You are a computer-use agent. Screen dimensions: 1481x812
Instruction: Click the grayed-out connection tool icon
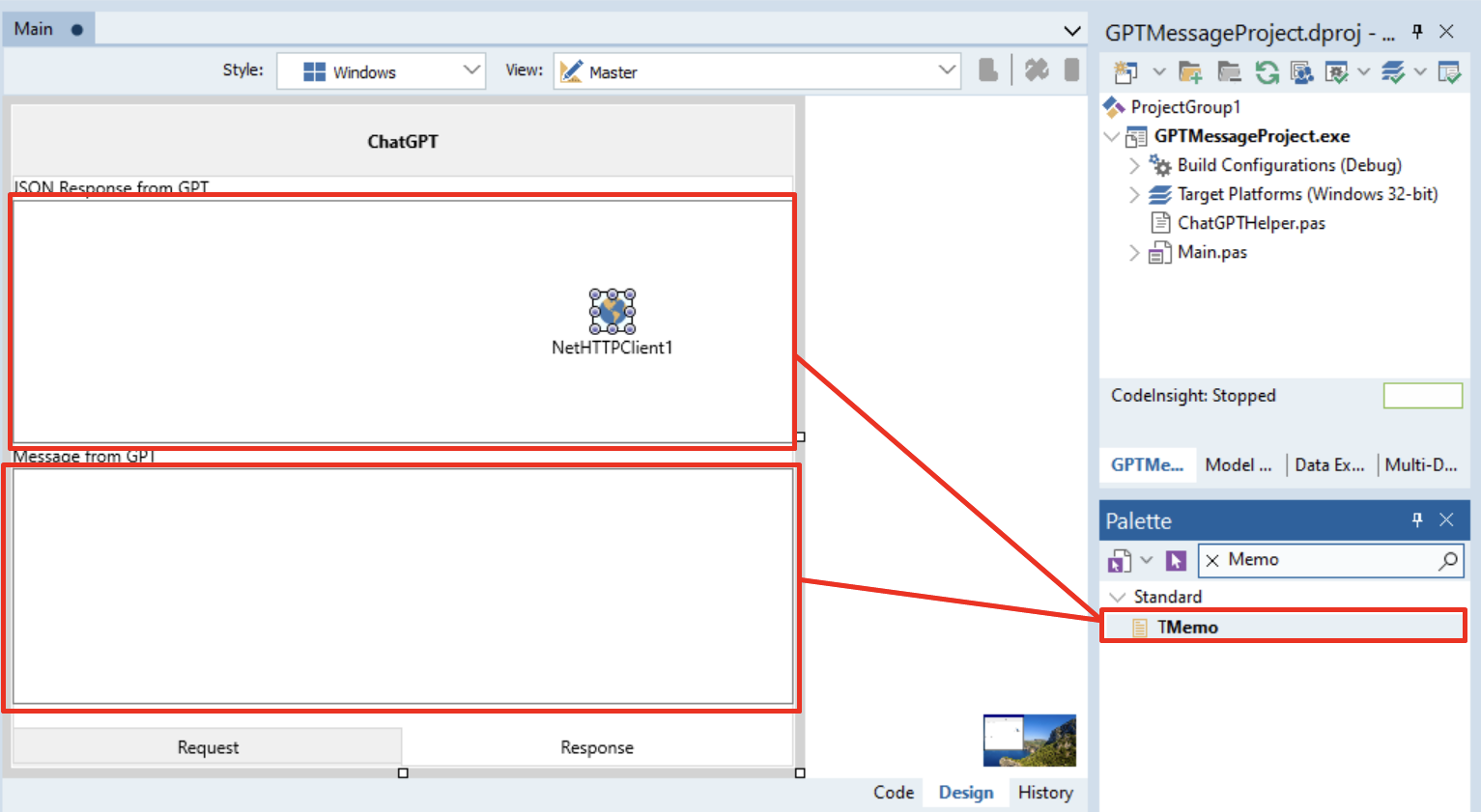[1037, 70]
